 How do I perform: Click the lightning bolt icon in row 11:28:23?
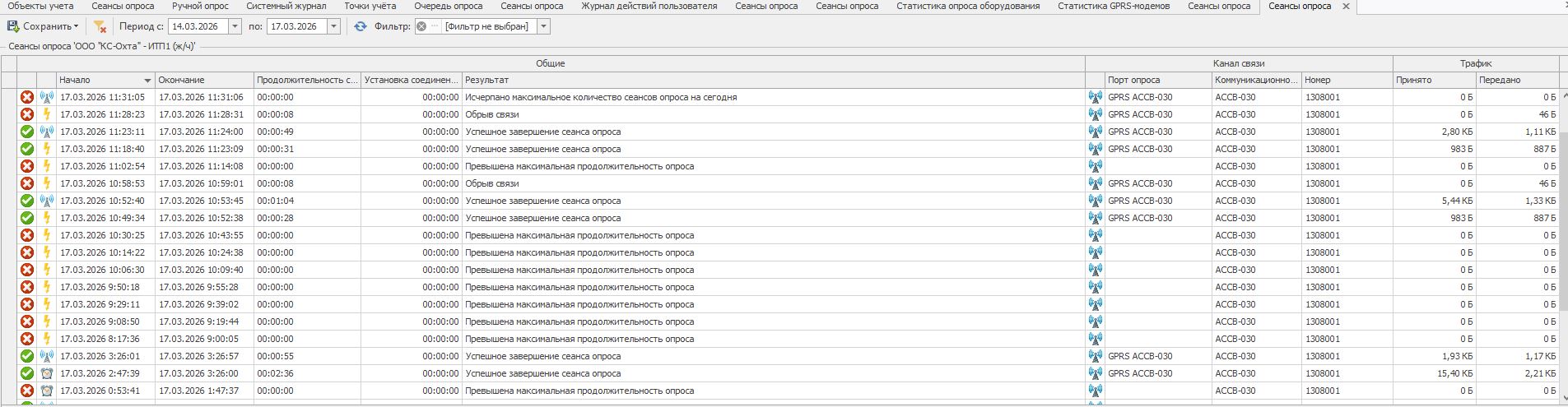coord(47,114)
